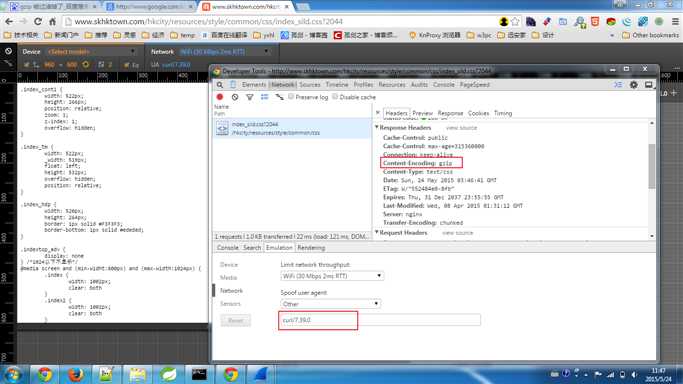683x384 pixels.
Task: Open the Device select model dropdown
Action: point(91,51)
